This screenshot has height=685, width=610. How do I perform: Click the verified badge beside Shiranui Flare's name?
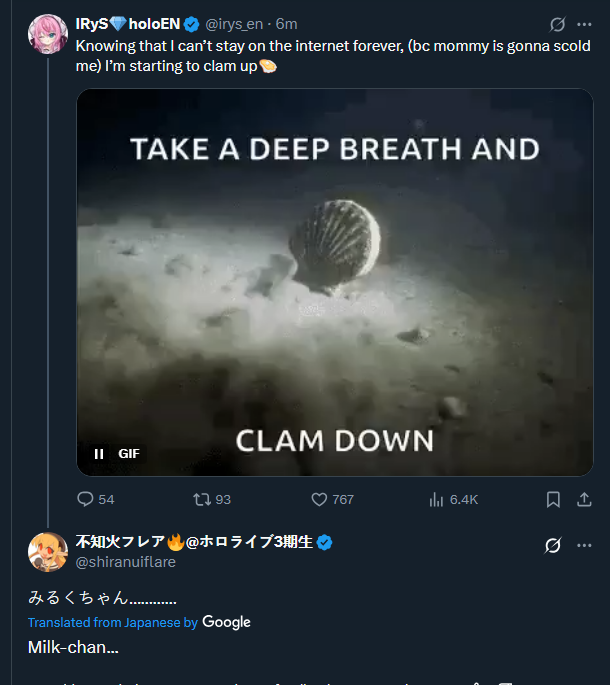tap(324, 542)
